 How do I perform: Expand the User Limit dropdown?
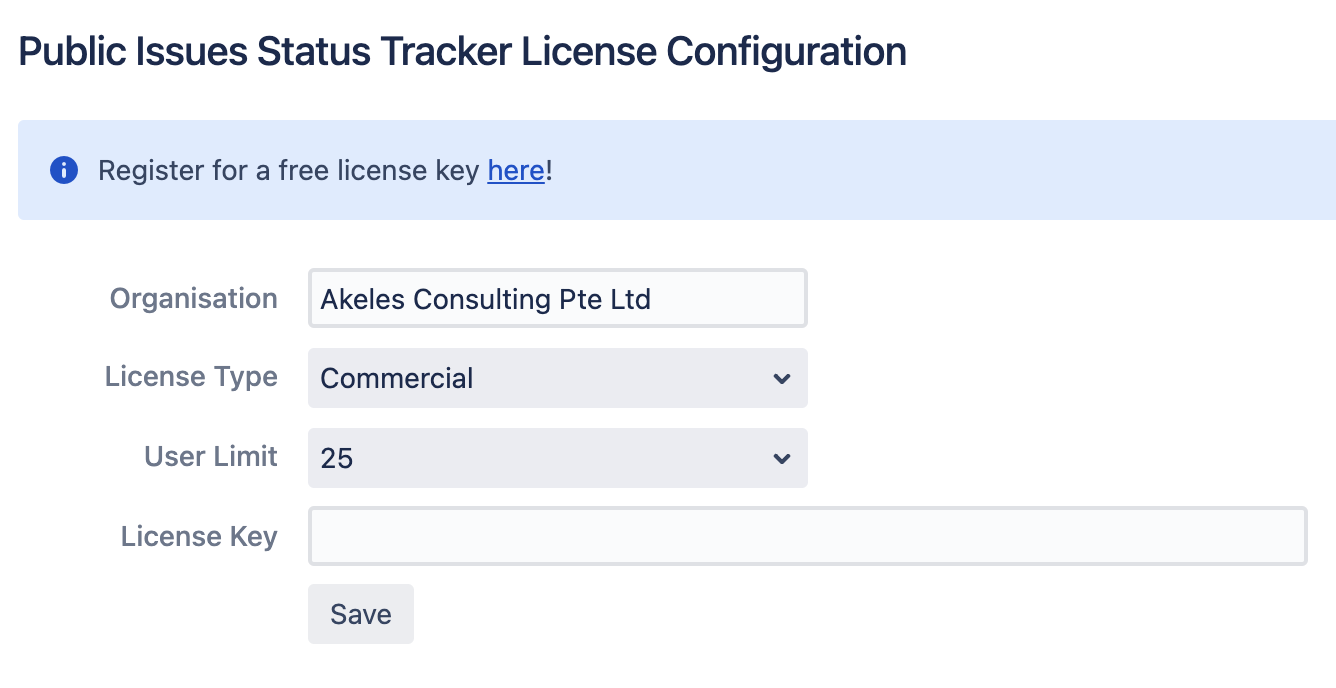557,458
